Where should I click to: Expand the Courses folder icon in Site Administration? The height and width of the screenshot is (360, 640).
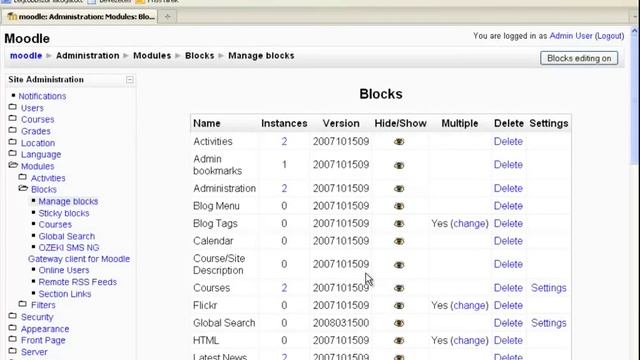pyautogui.click(x=13, y=119)
